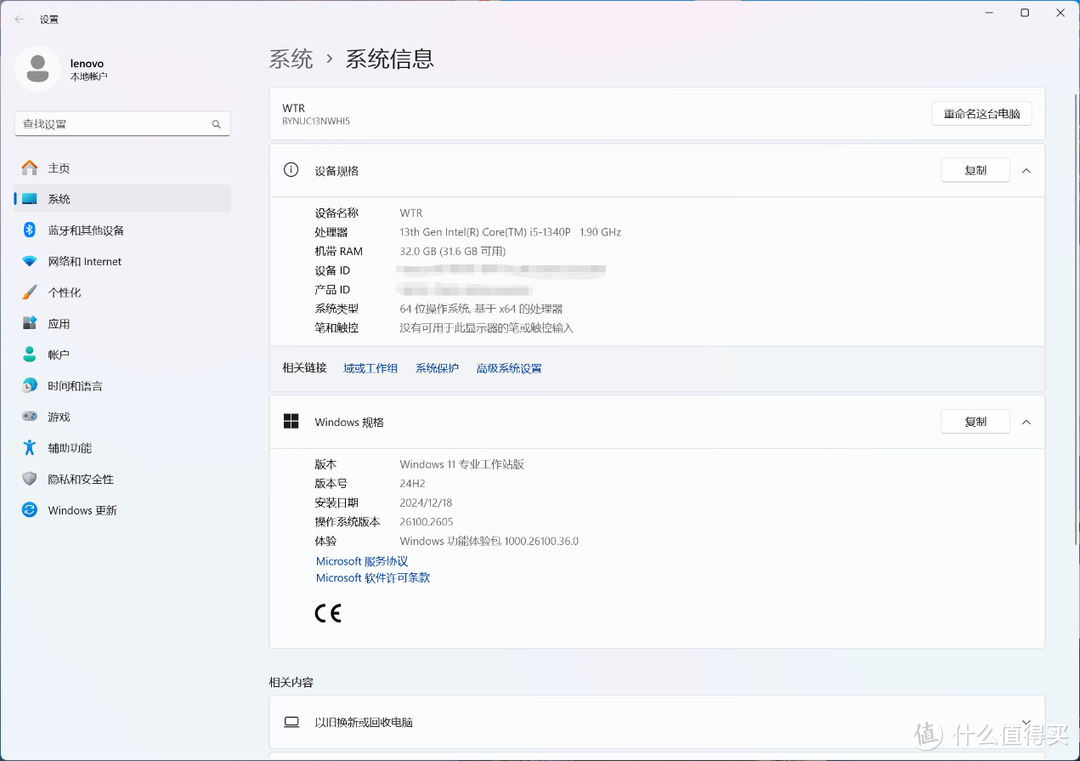
Task: Open the 域或工作组 link
Action: tap(371, 368)
